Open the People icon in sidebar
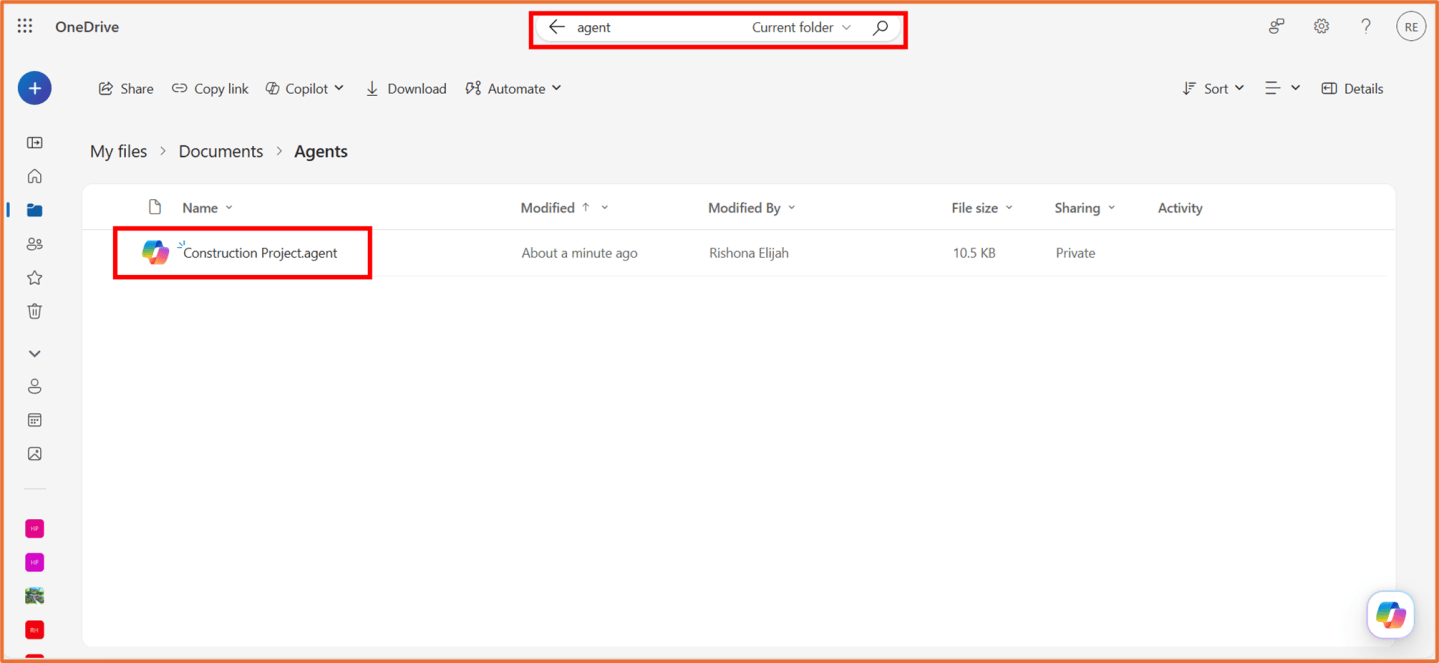Screen dimensions: 1439x663 35,386
